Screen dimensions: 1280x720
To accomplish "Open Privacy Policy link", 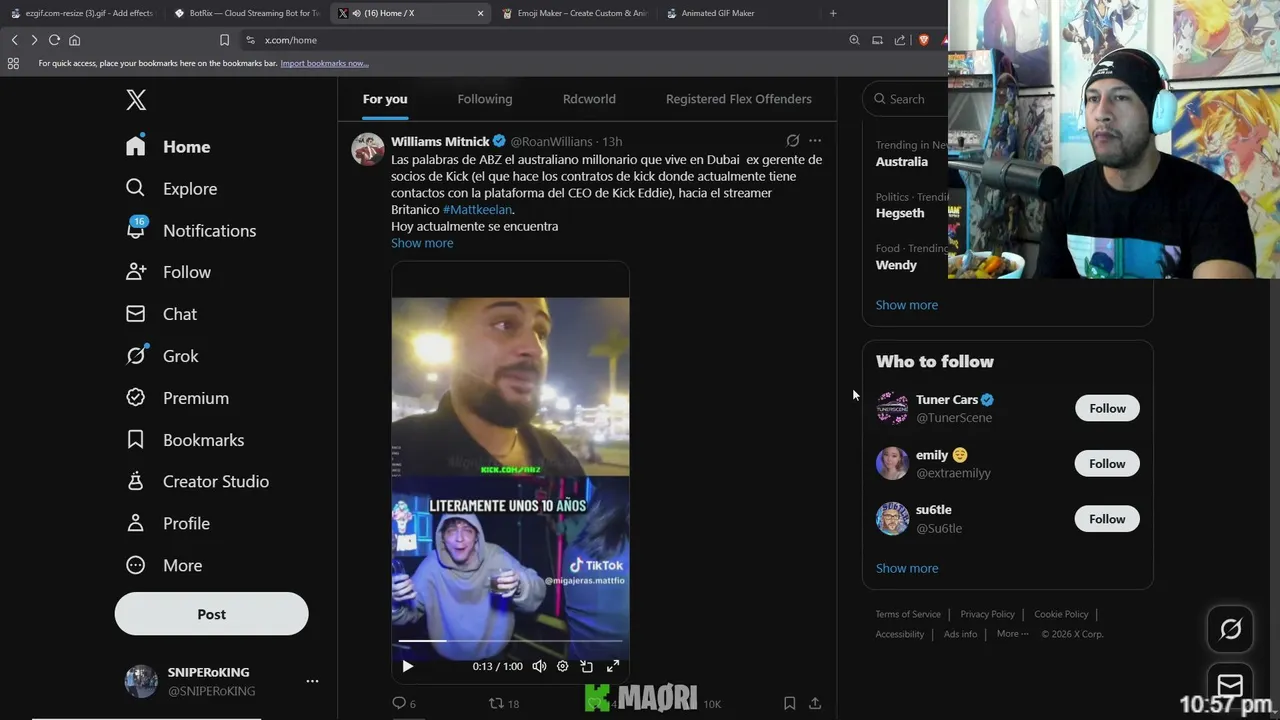I will click(x=987, y=614).
